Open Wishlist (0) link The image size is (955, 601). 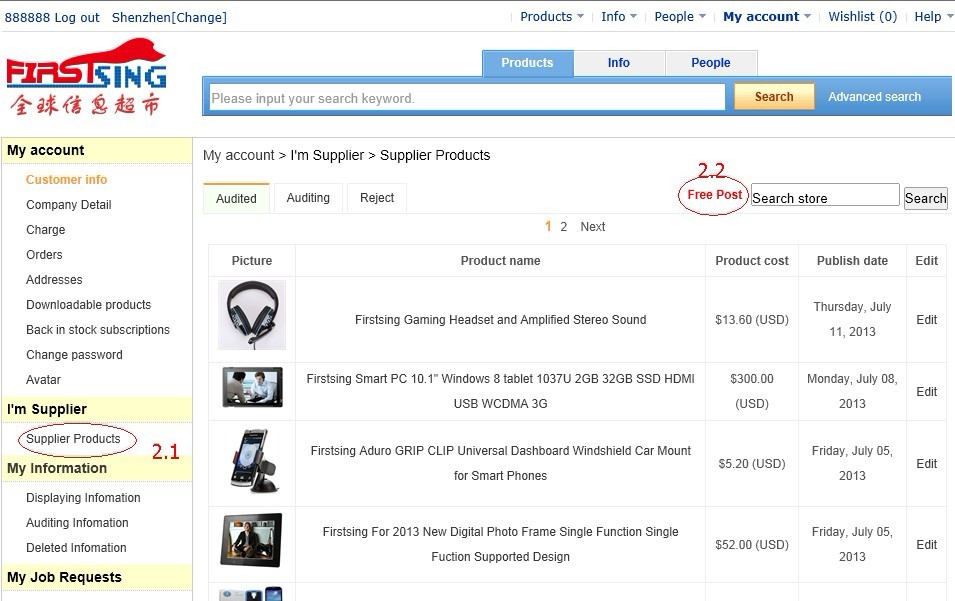(862, 17)
